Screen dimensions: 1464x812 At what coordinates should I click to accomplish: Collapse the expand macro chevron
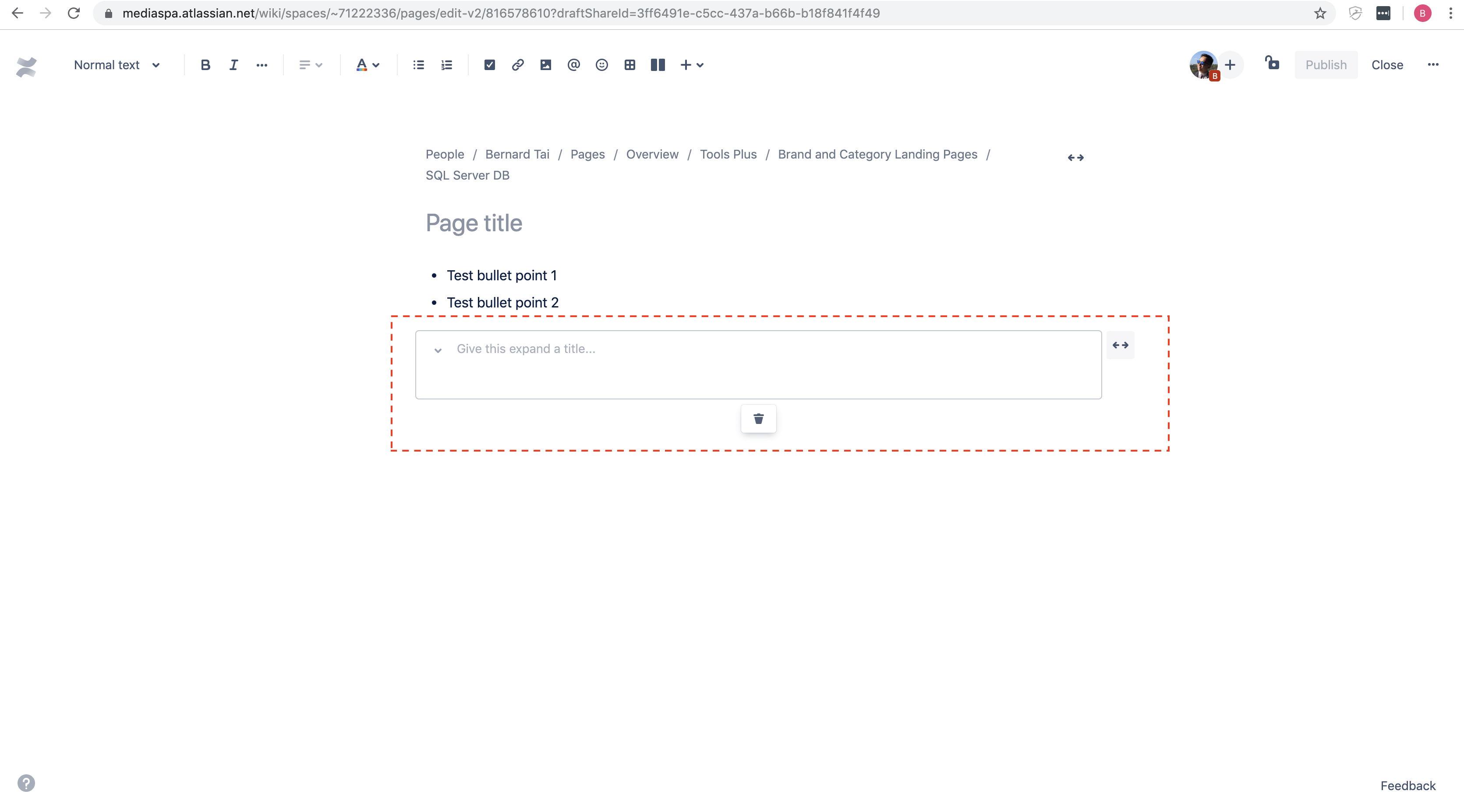(438, 351)
